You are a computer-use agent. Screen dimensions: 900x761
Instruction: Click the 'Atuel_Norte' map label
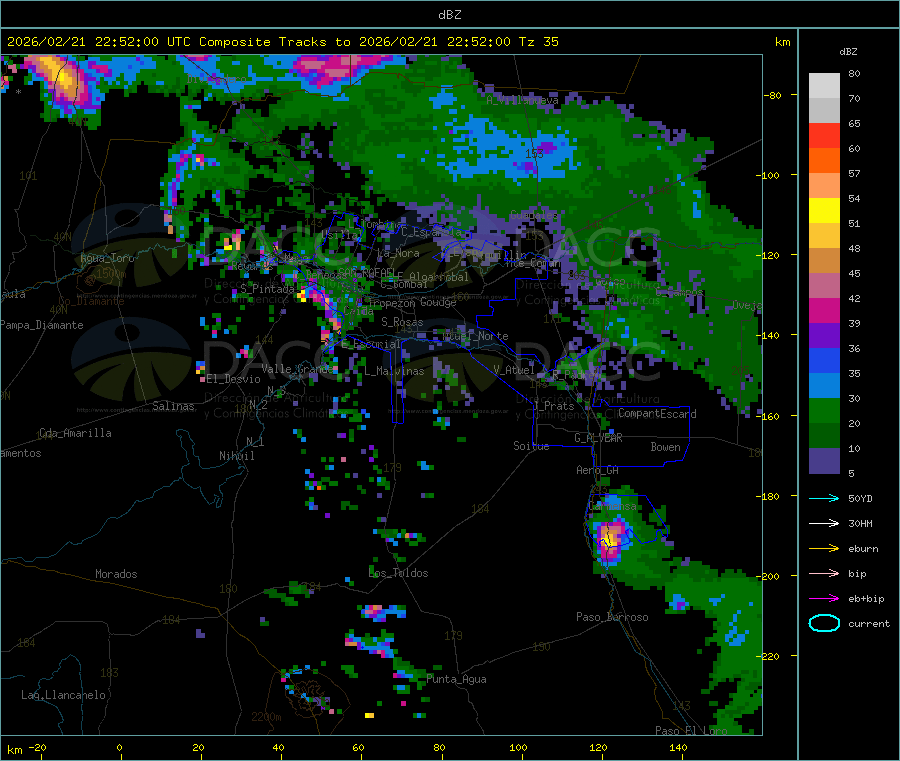(x=475, y=336)
